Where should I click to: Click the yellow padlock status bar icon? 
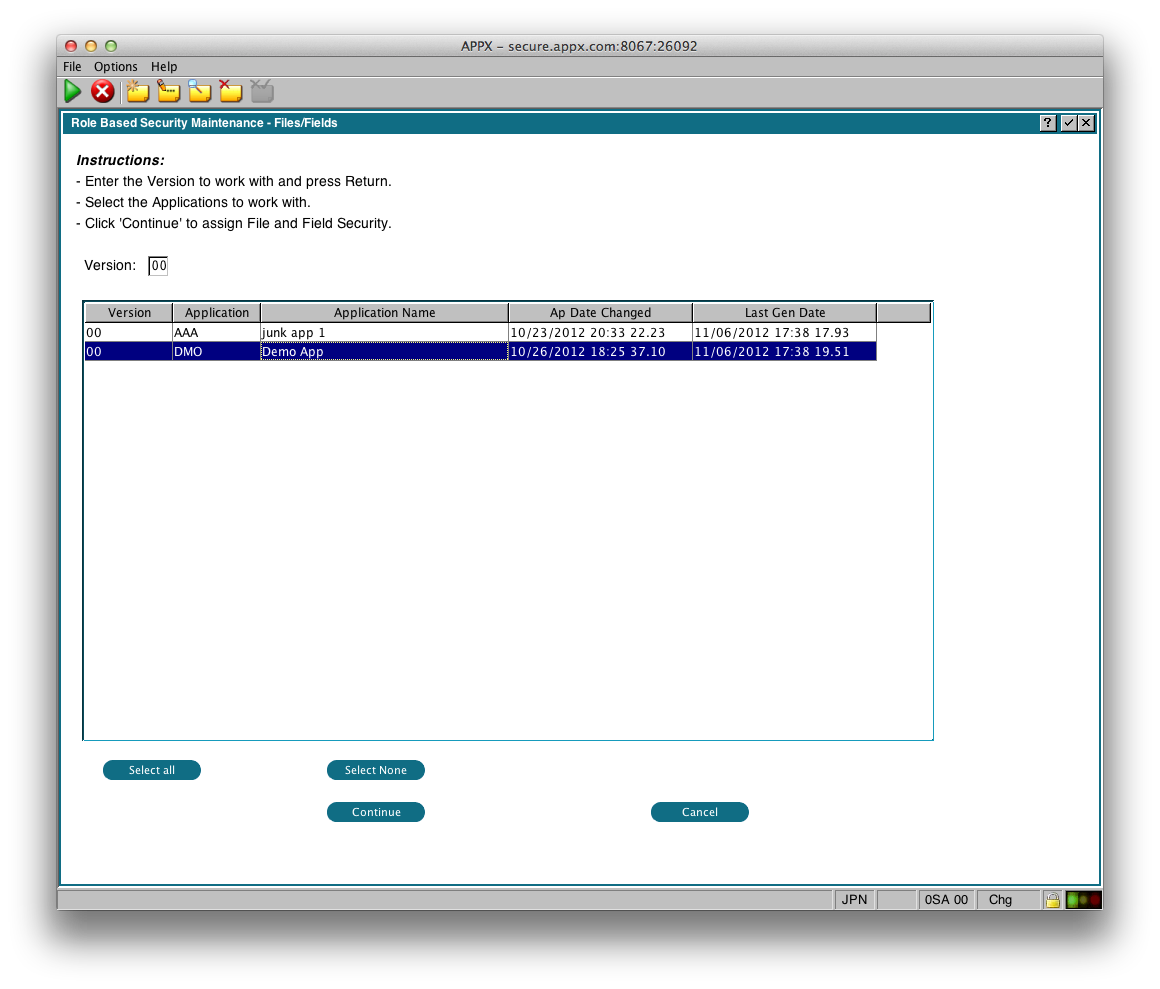(1052, 900)
